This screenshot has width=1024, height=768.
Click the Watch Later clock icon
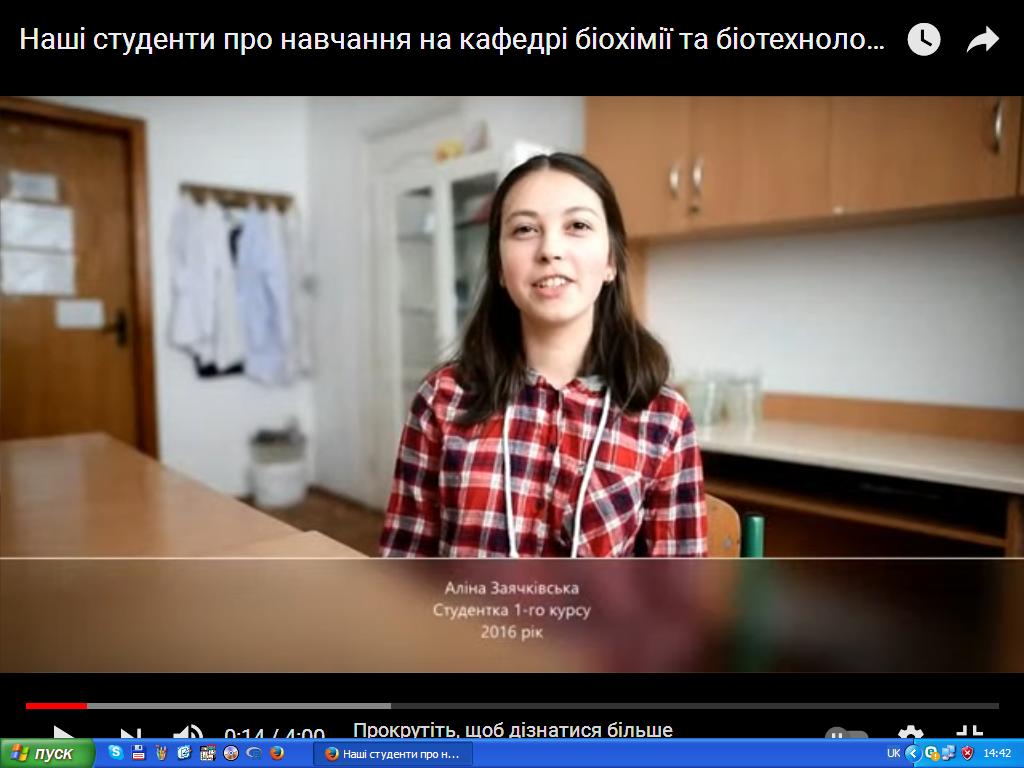pos(923,40)
